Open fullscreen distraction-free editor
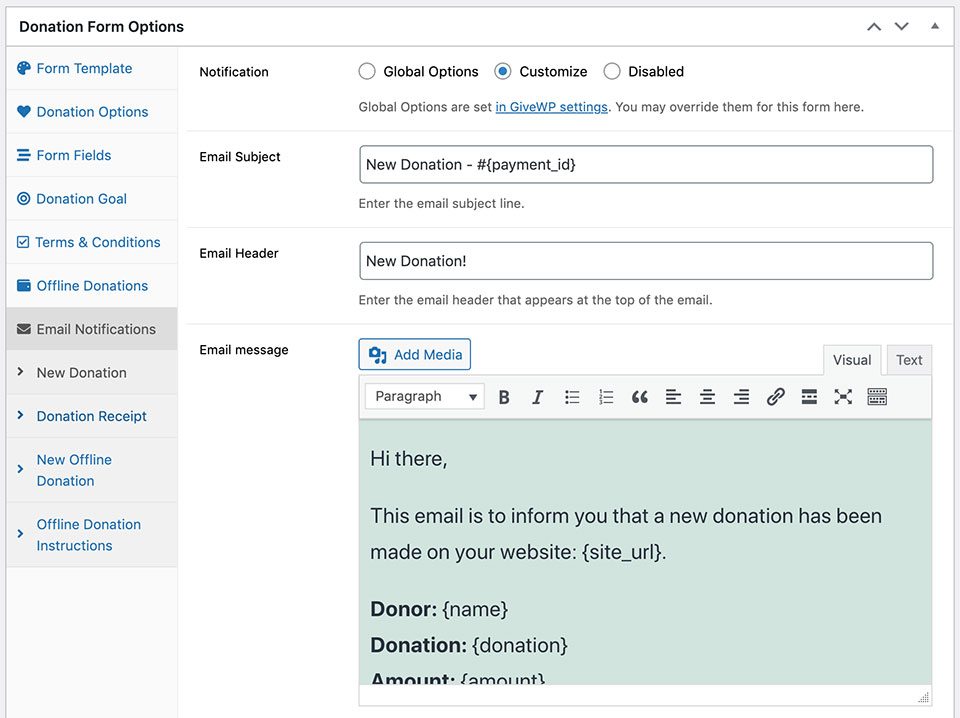This screenshot has width=960, height=718. click(843, 397)
